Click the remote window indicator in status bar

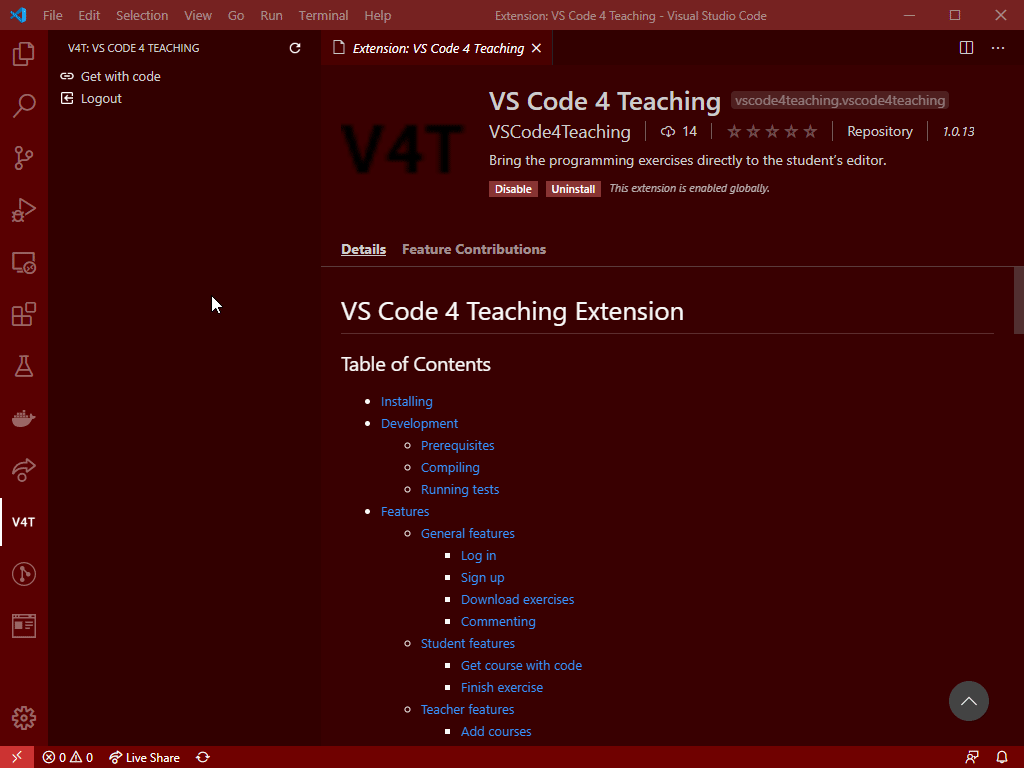pos(17,757)
